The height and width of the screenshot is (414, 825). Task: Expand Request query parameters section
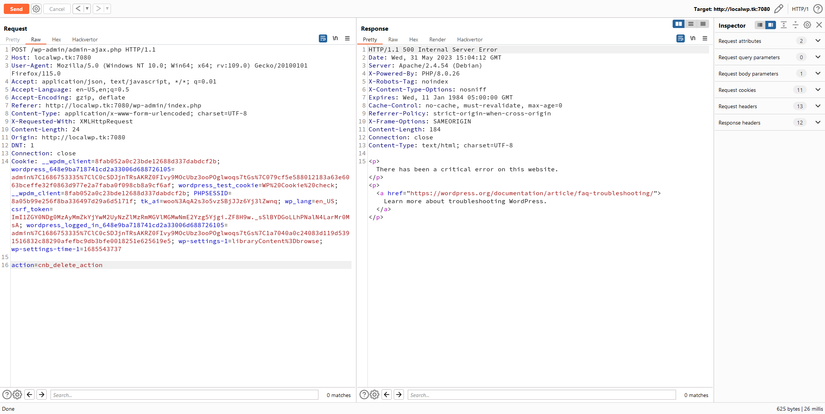coord(818,57)
